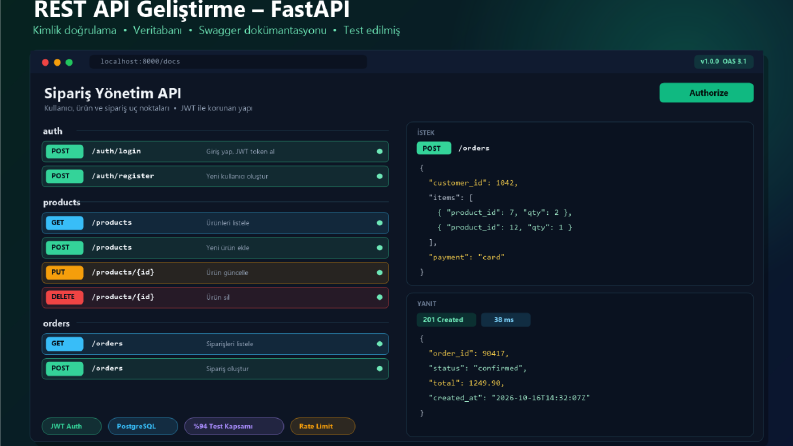Click the POST method badge beside /auth/register
Image resolution: width=793 pixels, height=446 pixels.
64,176
